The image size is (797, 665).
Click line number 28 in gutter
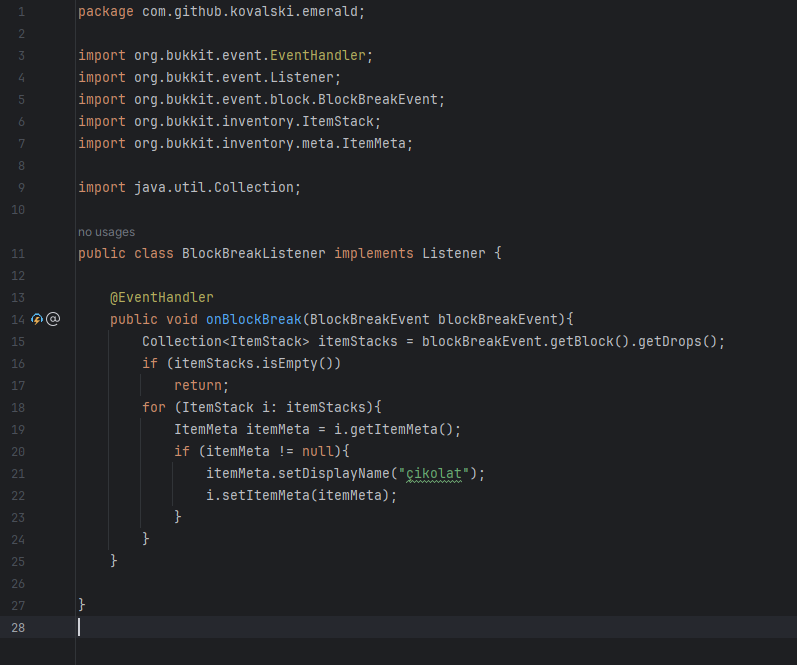click(x=18, y=628)
